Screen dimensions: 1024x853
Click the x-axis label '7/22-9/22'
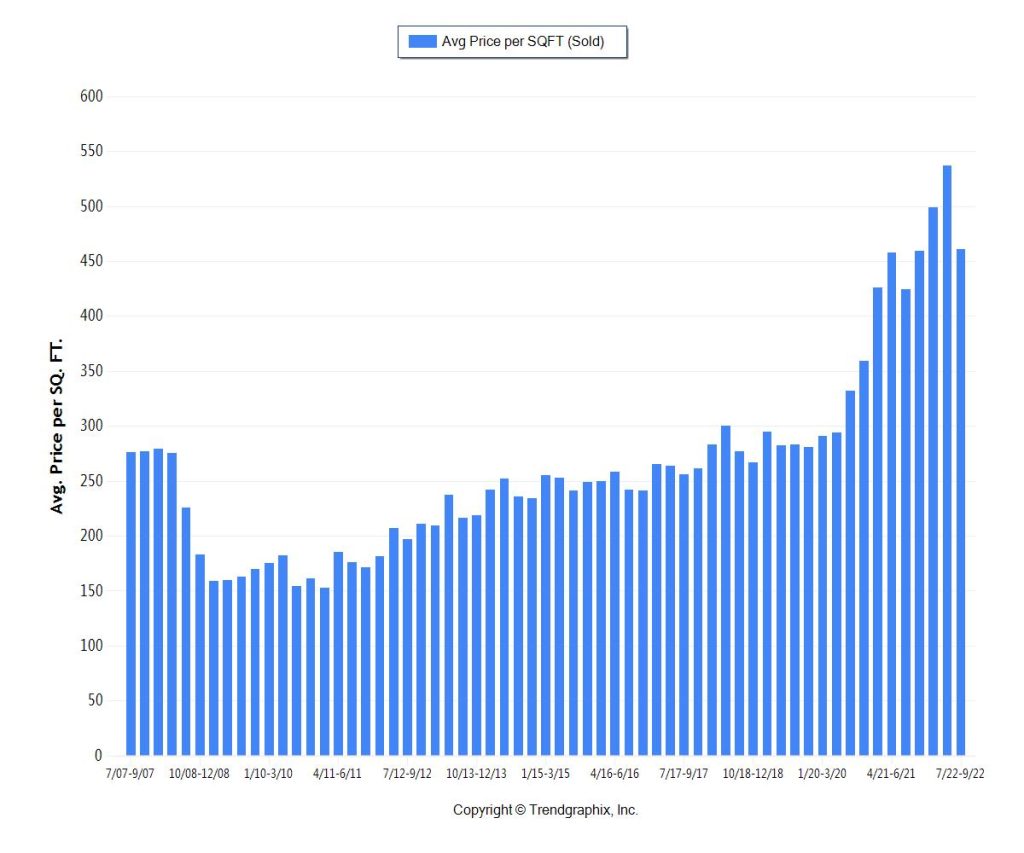(960, 774)
